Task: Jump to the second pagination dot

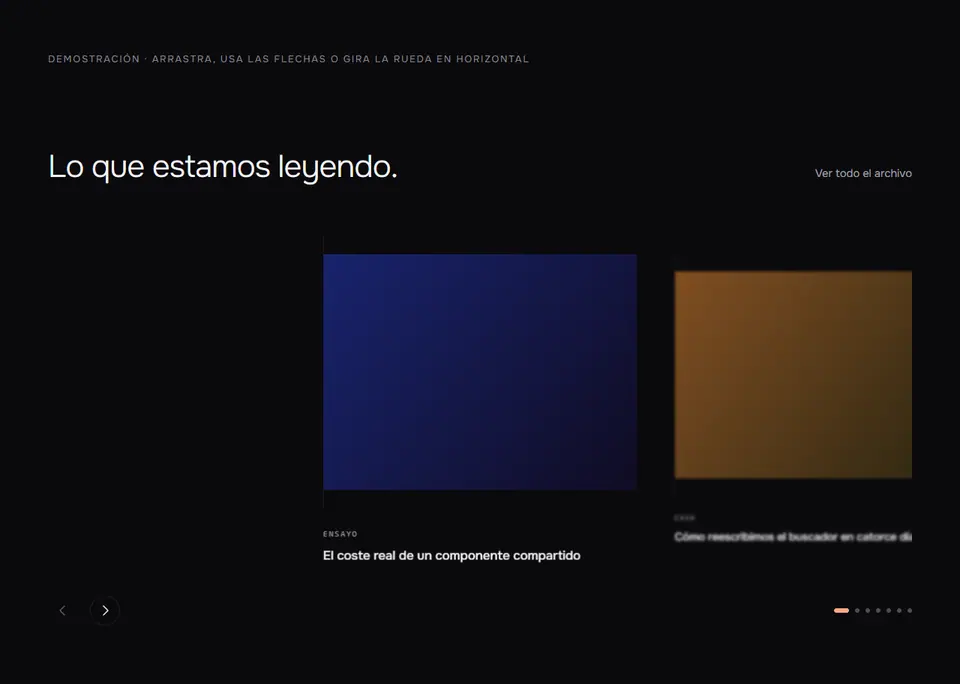Action: [857, 611]
